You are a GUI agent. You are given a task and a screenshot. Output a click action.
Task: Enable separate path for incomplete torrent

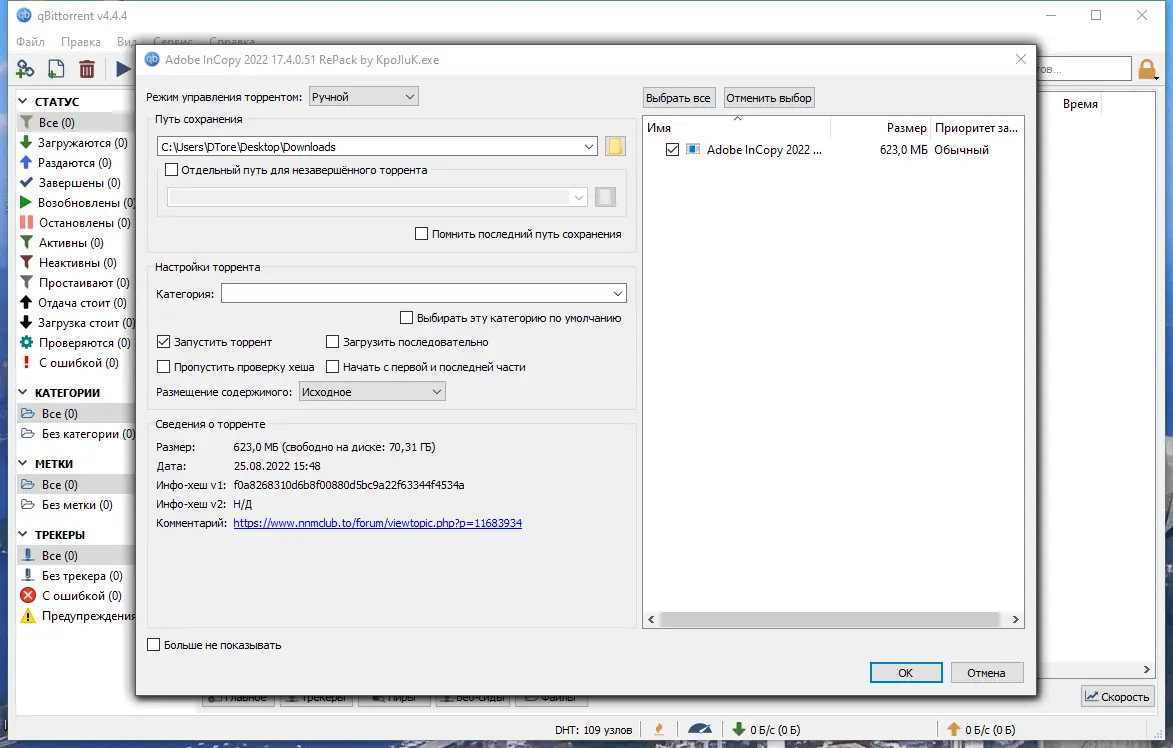(x=171, y=170)
